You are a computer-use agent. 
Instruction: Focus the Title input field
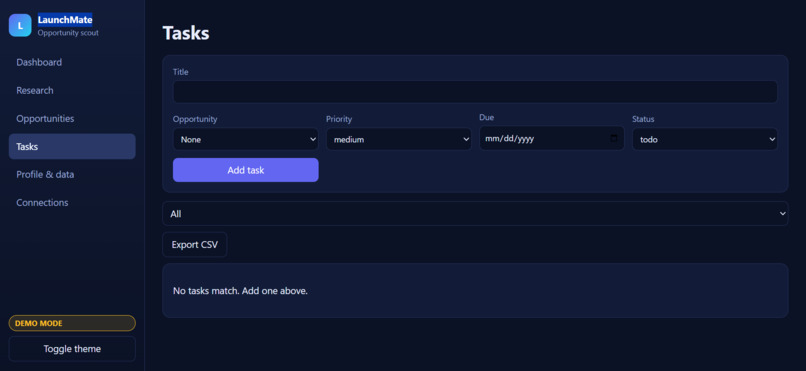point(475,92)
